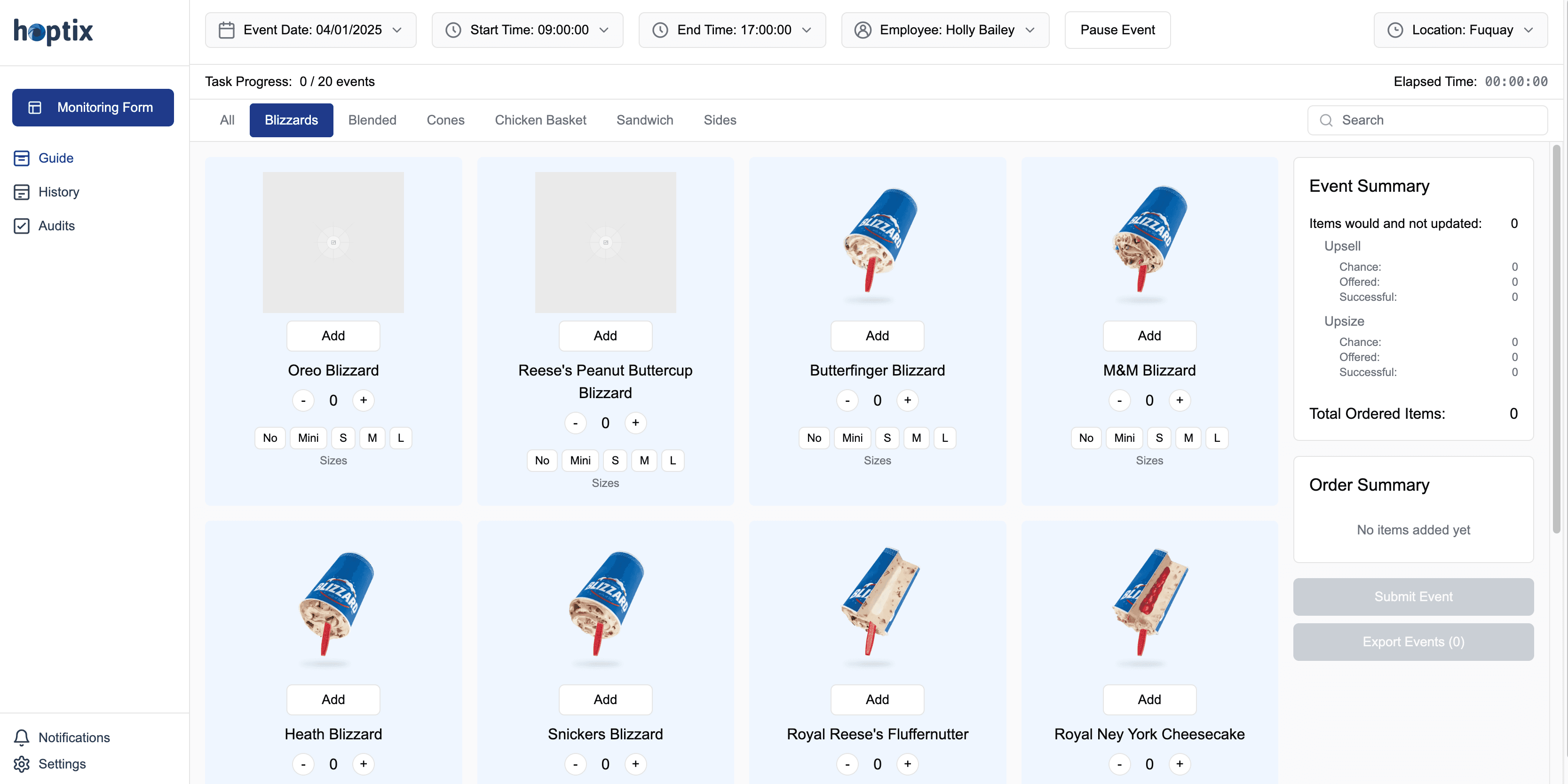Click the Notifications bell icon
This screenshot has height=784, width=1568.
[x=21, y=737]
